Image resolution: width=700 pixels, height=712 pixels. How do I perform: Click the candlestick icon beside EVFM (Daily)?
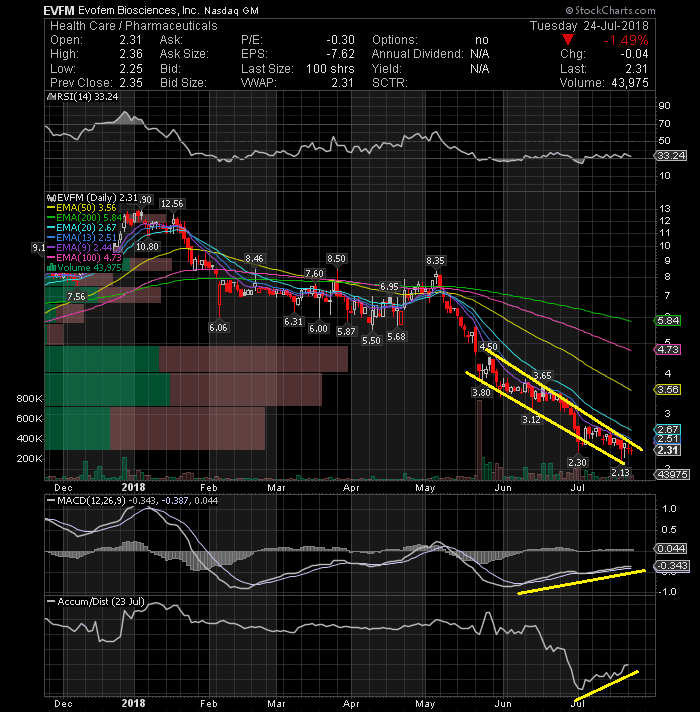(x=51, y=198)
